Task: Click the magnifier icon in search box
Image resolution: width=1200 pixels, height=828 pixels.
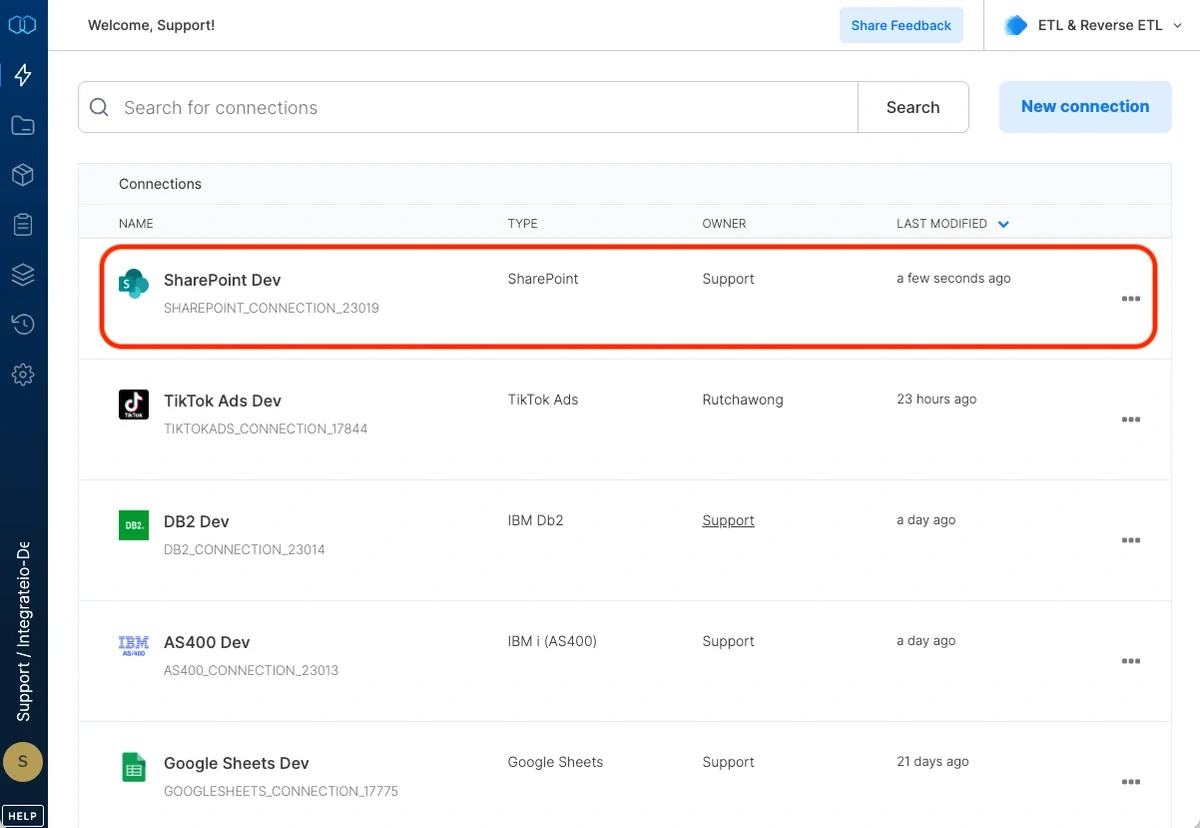Action: 99,107
